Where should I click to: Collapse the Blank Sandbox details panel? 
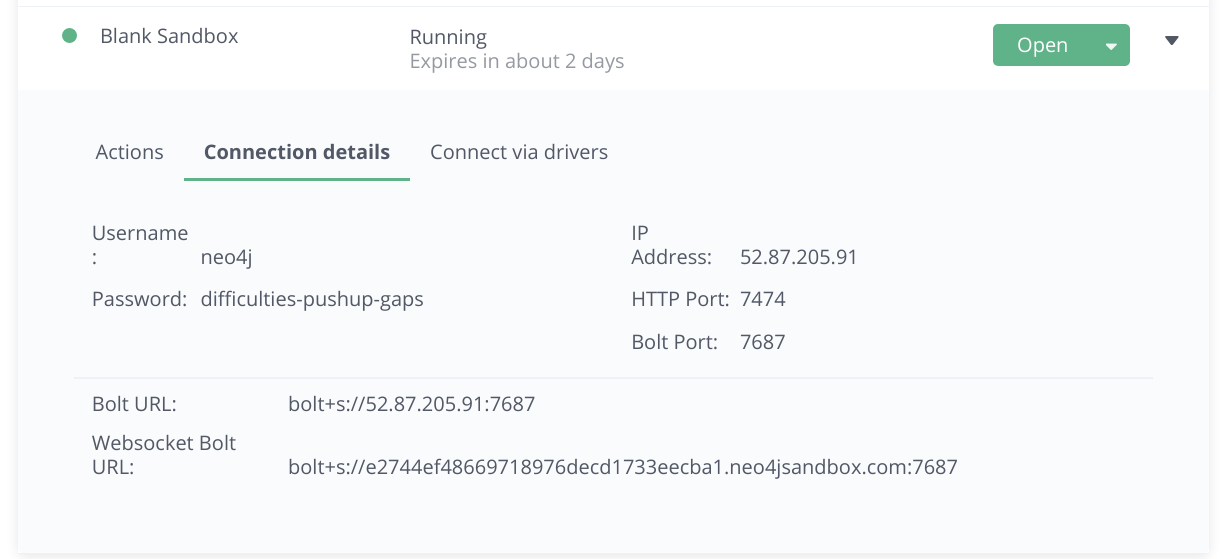(1172, 41)
